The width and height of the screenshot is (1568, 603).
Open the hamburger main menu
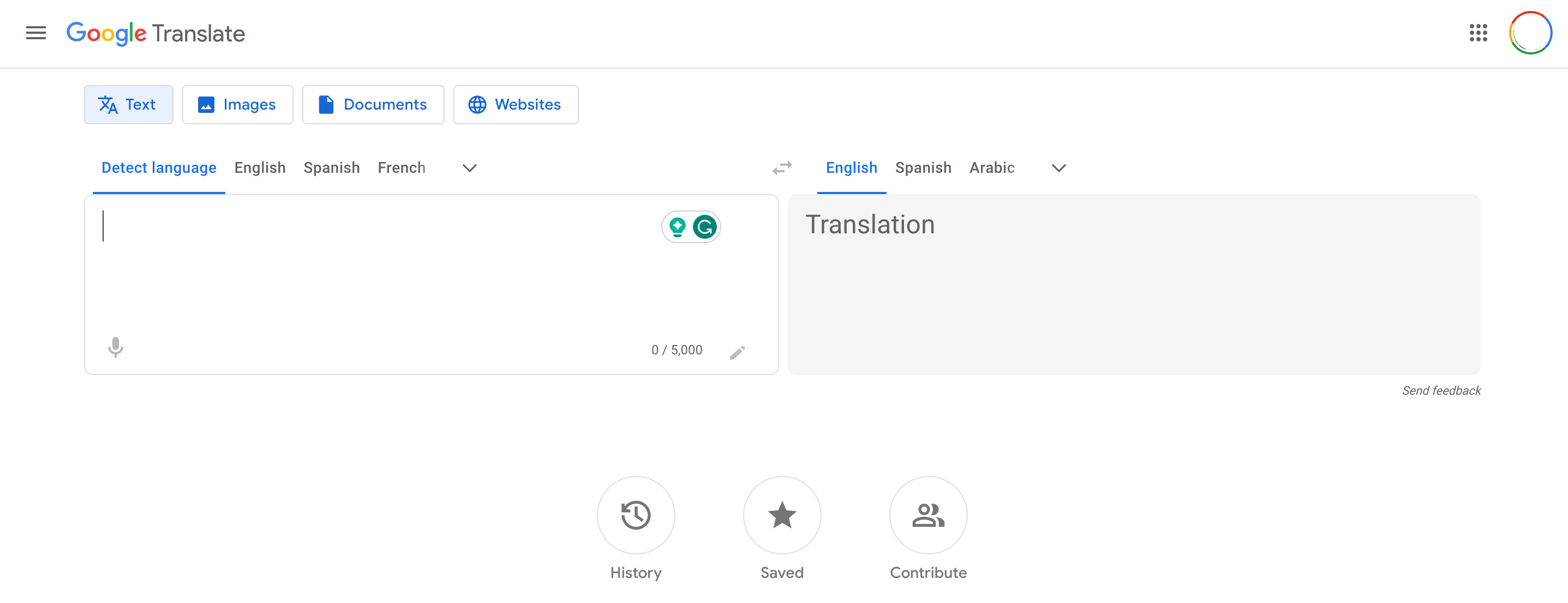(x=36, y=33)
